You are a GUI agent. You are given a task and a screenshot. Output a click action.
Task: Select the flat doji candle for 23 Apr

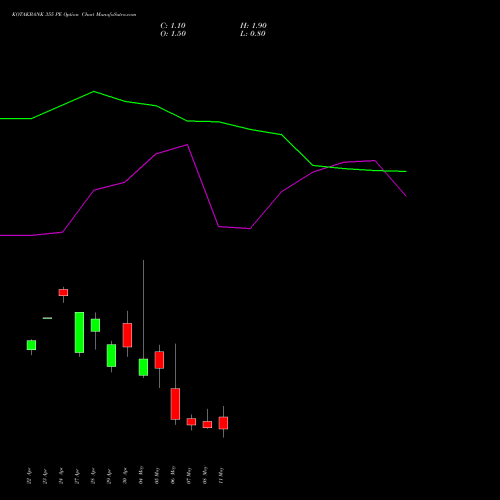point(47,318)
